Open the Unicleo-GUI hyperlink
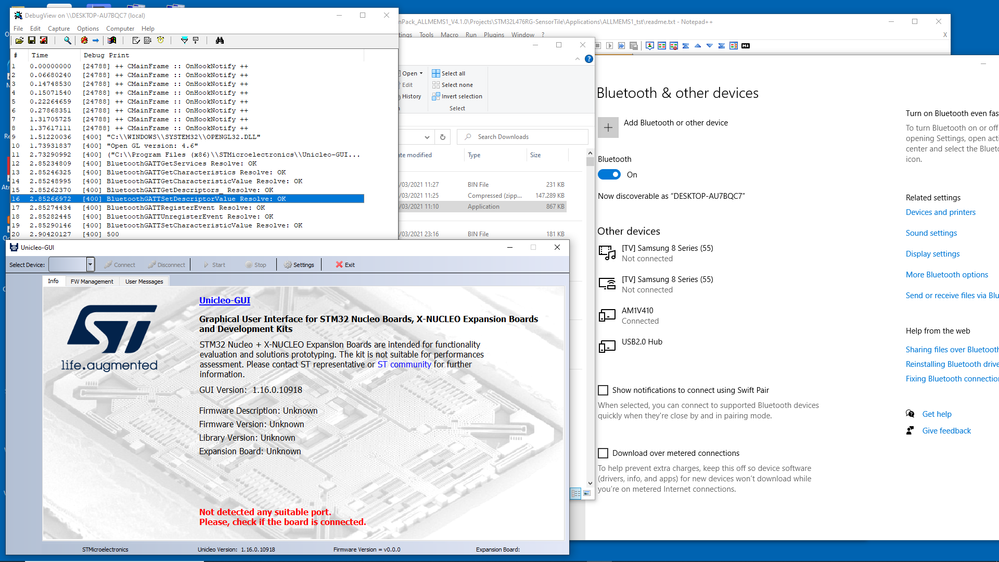 click(x=224, y=300)
